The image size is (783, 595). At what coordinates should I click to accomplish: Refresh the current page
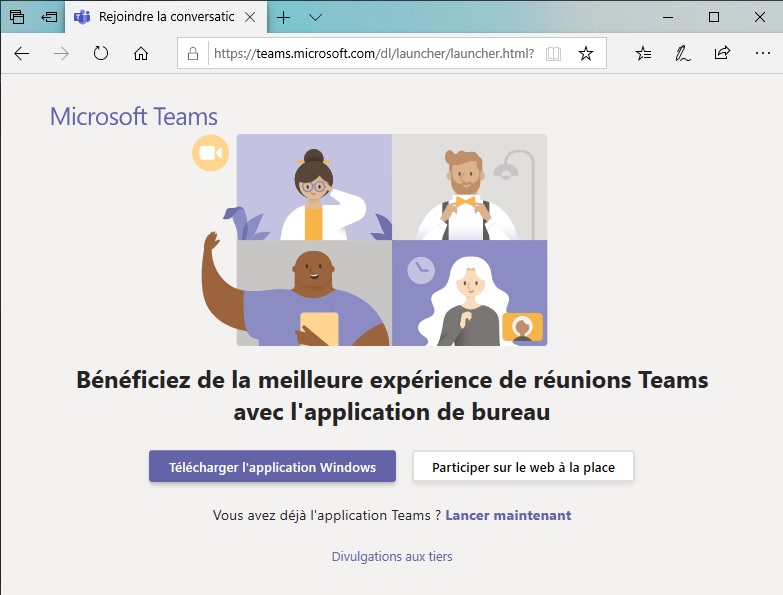click(x=101, y=53)
